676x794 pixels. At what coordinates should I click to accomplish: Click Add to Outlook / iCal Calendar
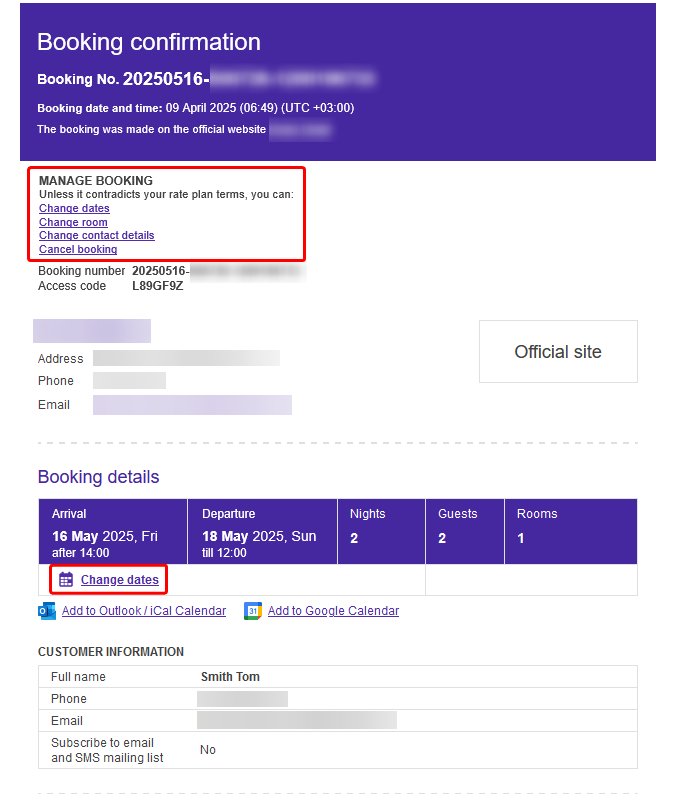144,611
